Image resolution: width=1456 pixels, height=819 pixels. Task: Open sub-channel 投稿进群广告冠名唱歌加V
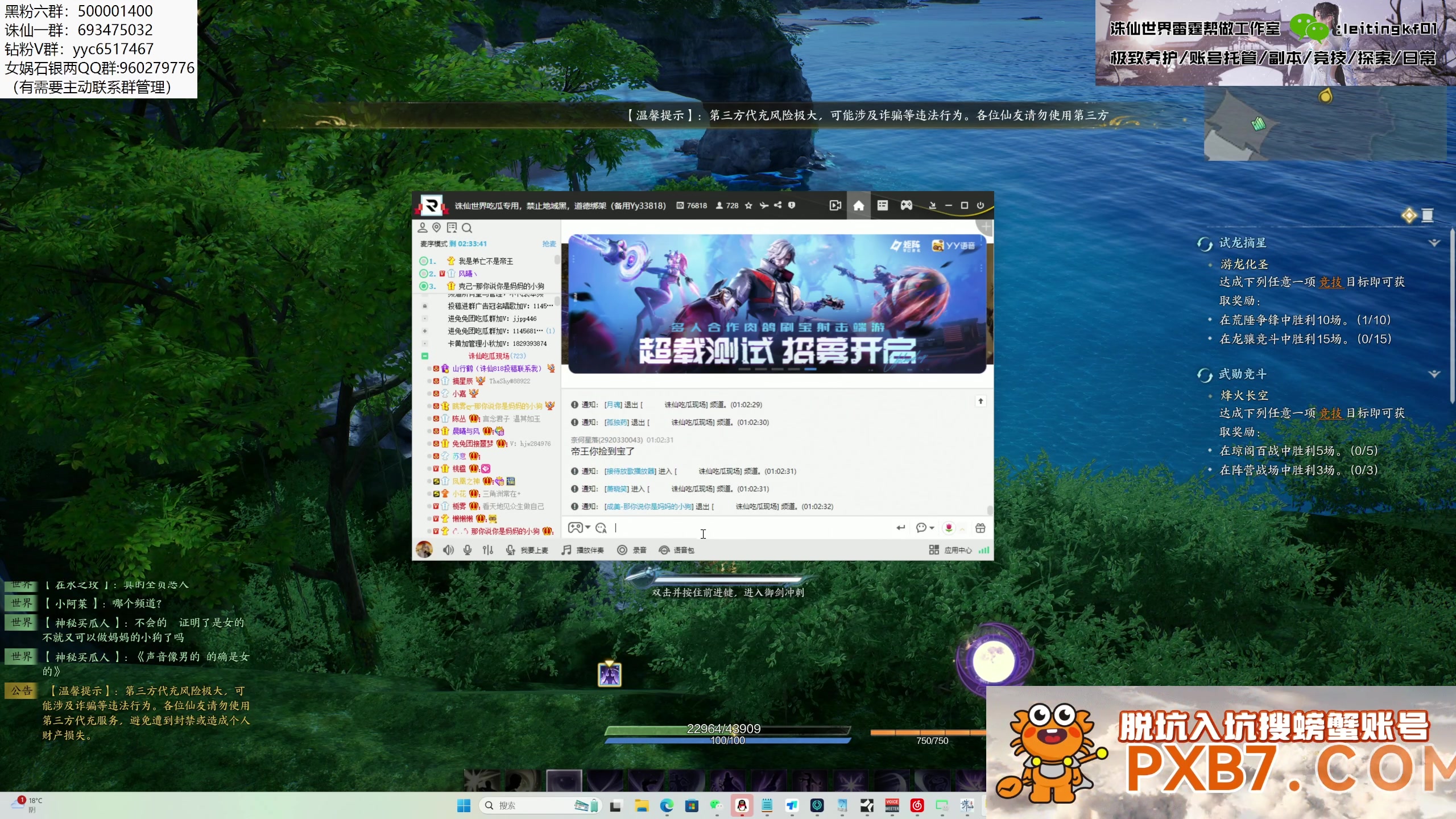tap(500, 306)
